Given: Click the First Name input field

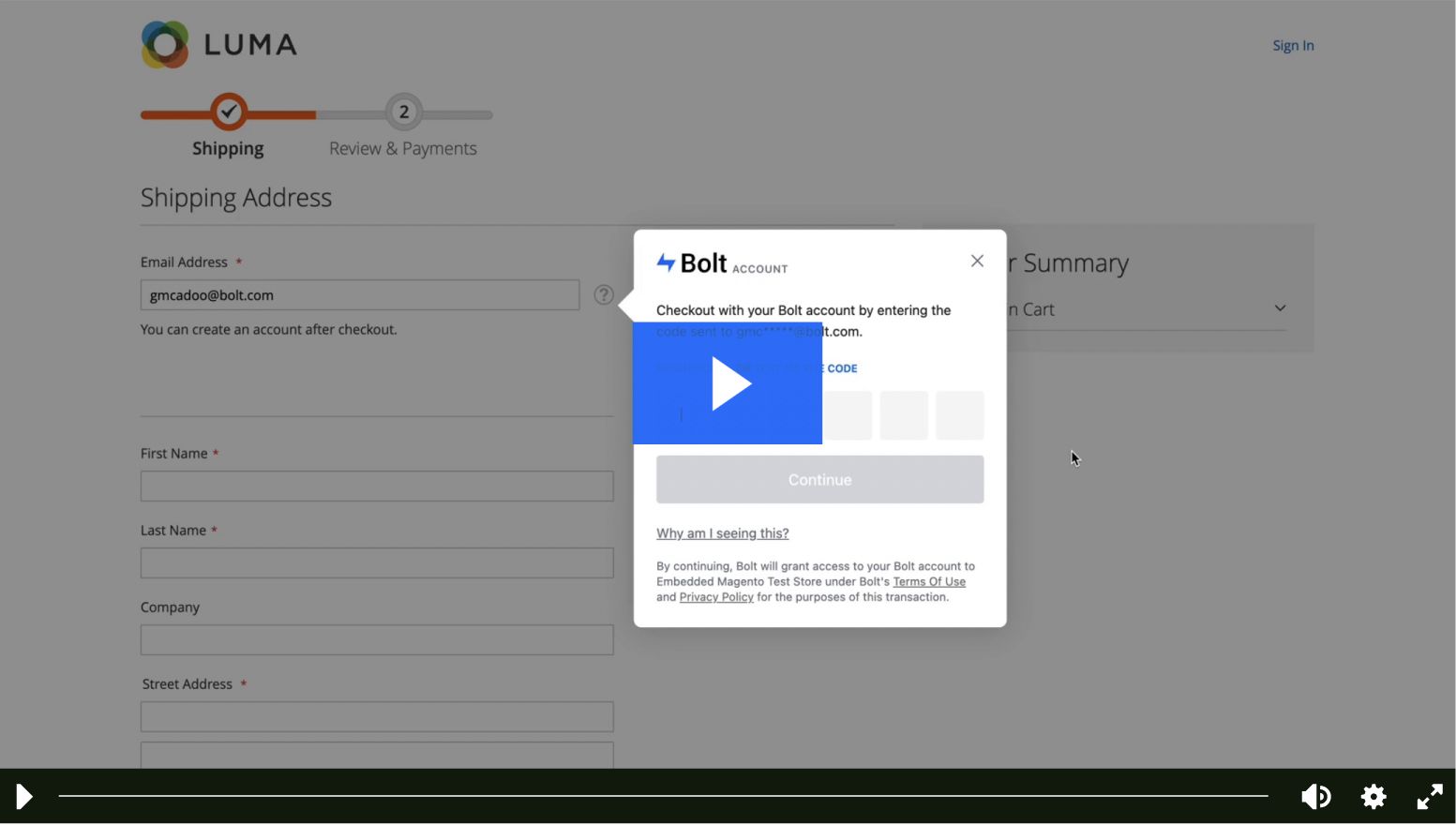Looking at the screenshot, I should point(376,486).
